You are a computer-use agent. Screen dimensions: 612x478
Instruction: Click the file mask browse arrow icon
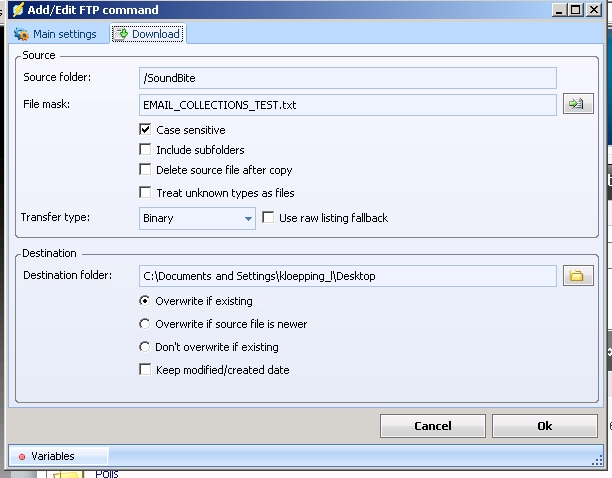[x=577, y=104]
